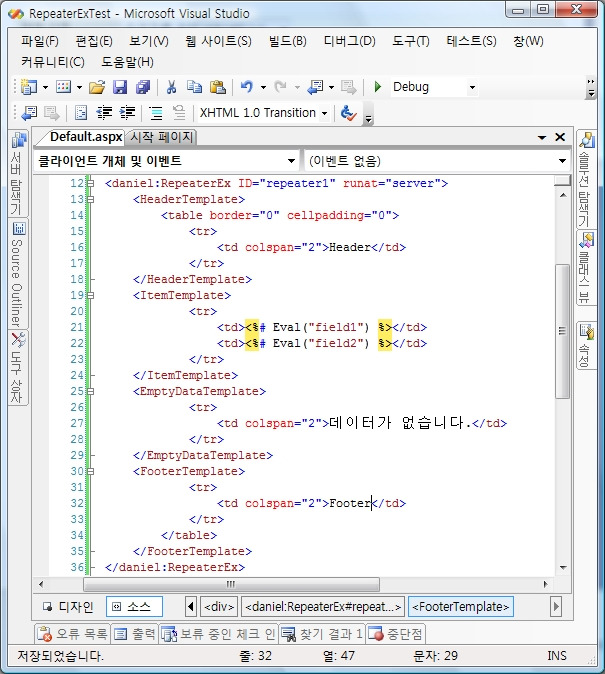The height and width of the screenshot is (674, 605).
Task: Undo the last action with the Undo icon
Action: pyautogui.click(x=246, y=87)
